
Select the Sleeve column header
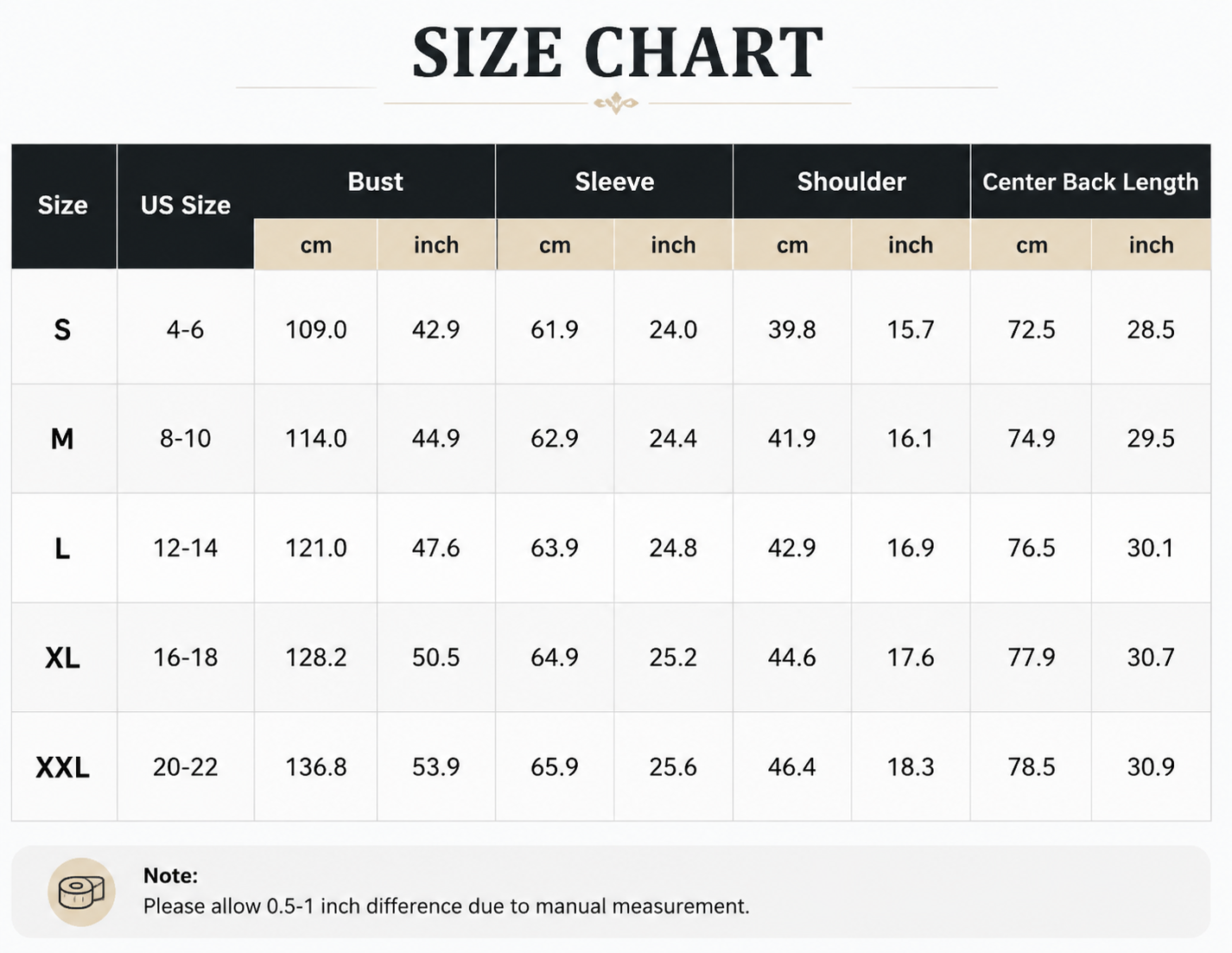(x=614, y=181)
